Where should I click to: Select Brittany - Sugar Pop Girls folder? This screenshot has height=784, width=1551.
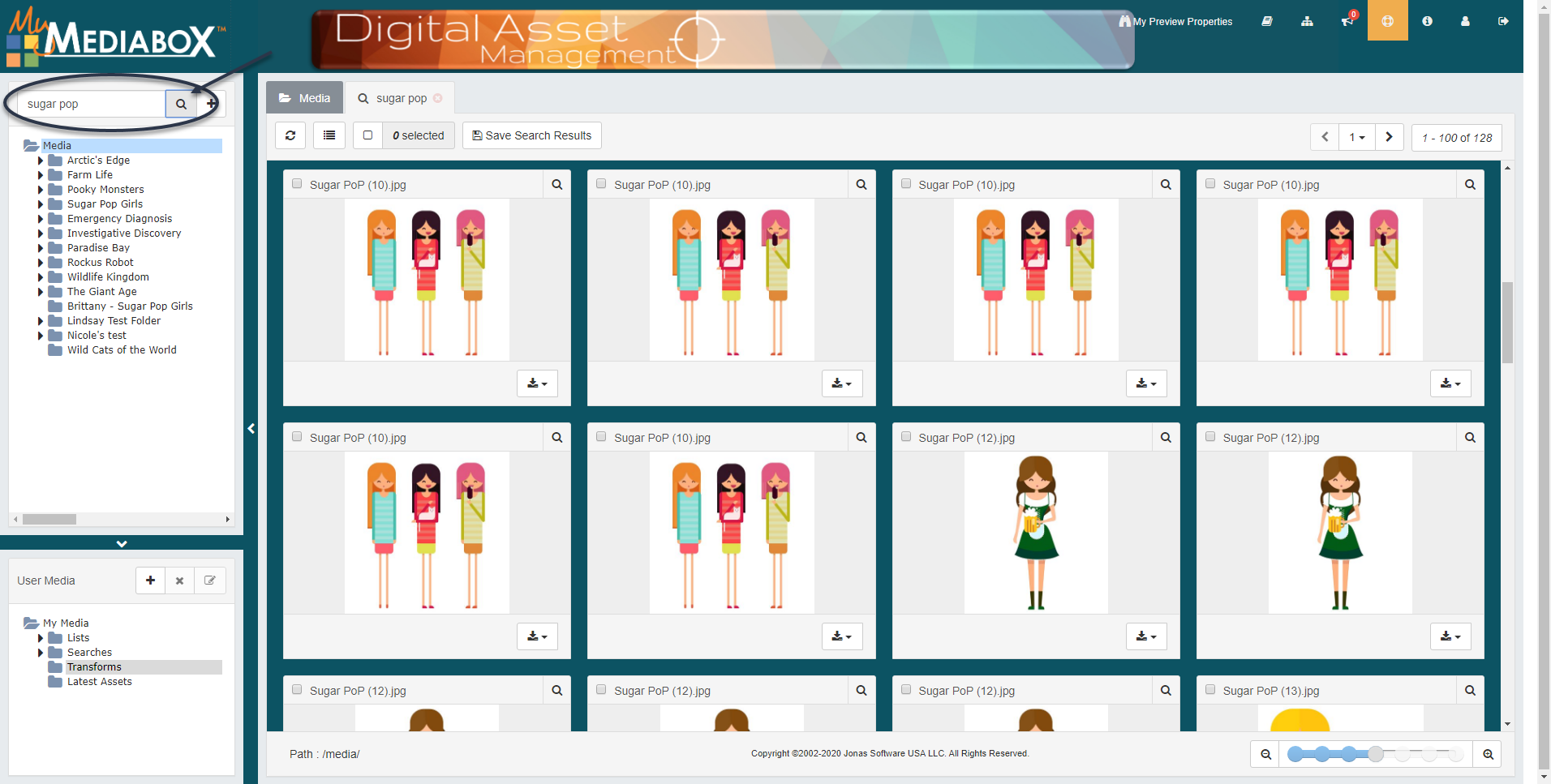click(130, 306)
